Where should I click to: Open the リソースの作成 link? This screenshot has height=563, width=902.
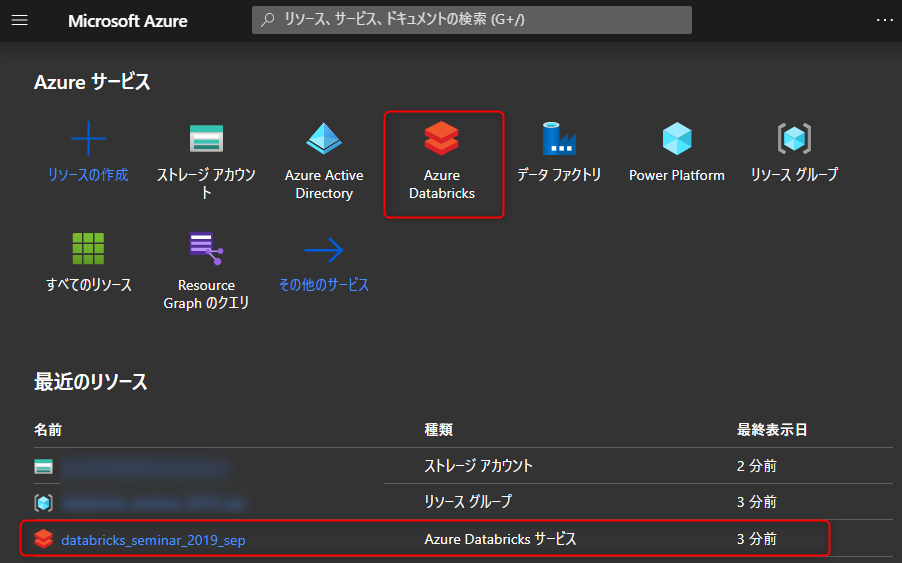88,175
